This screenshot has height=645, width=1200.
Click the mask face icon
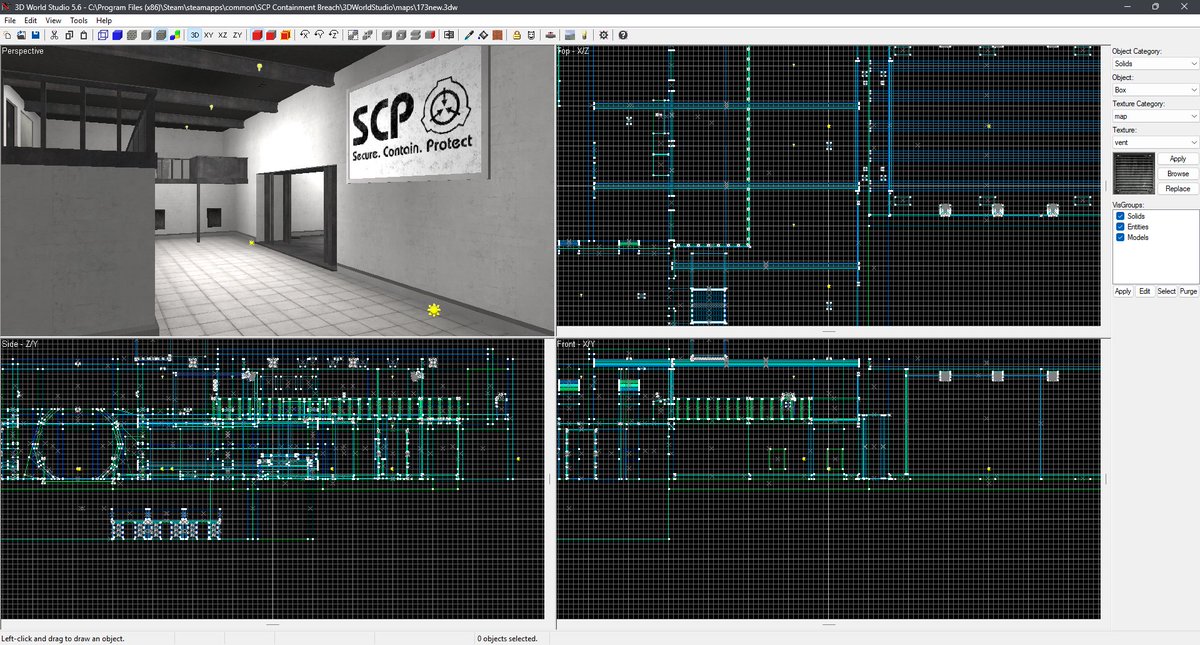click(530, 35)
